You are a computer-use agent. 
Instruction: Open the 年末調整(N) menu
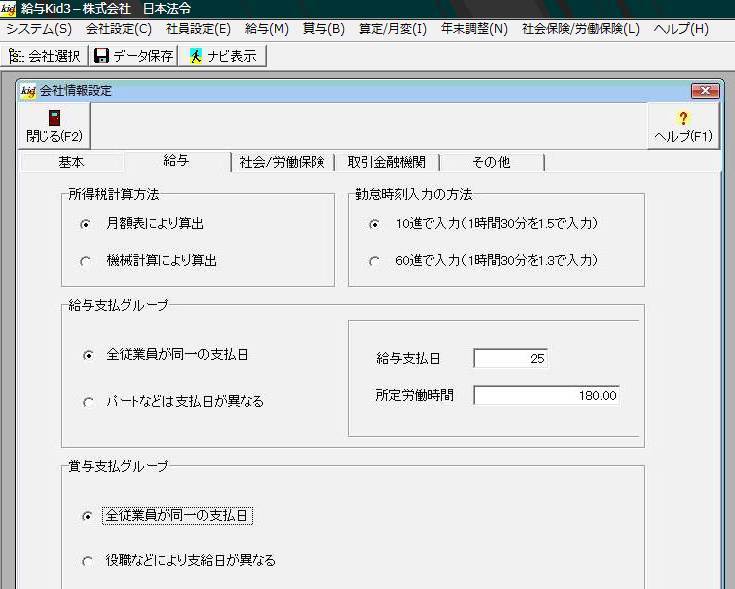pos(474,29)
